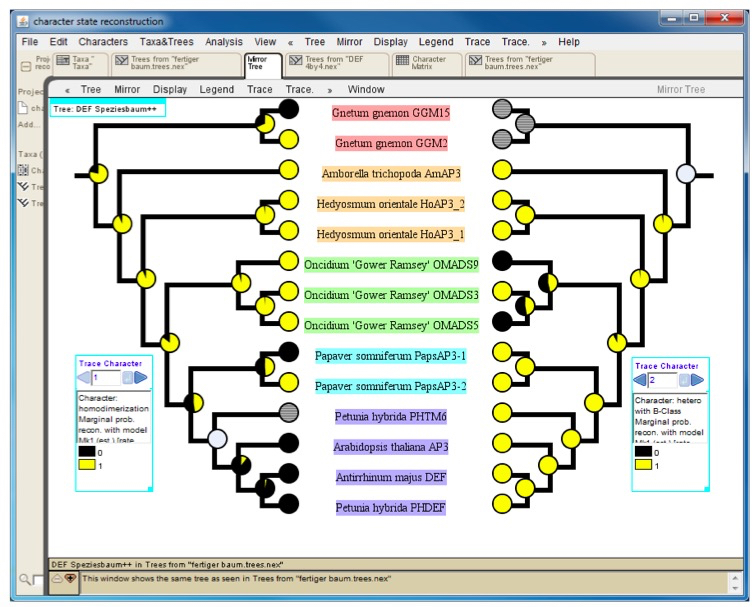Open the Window menu in inner toolbar
The height and width of the screenshot is (607, 756).
point(366,90)
